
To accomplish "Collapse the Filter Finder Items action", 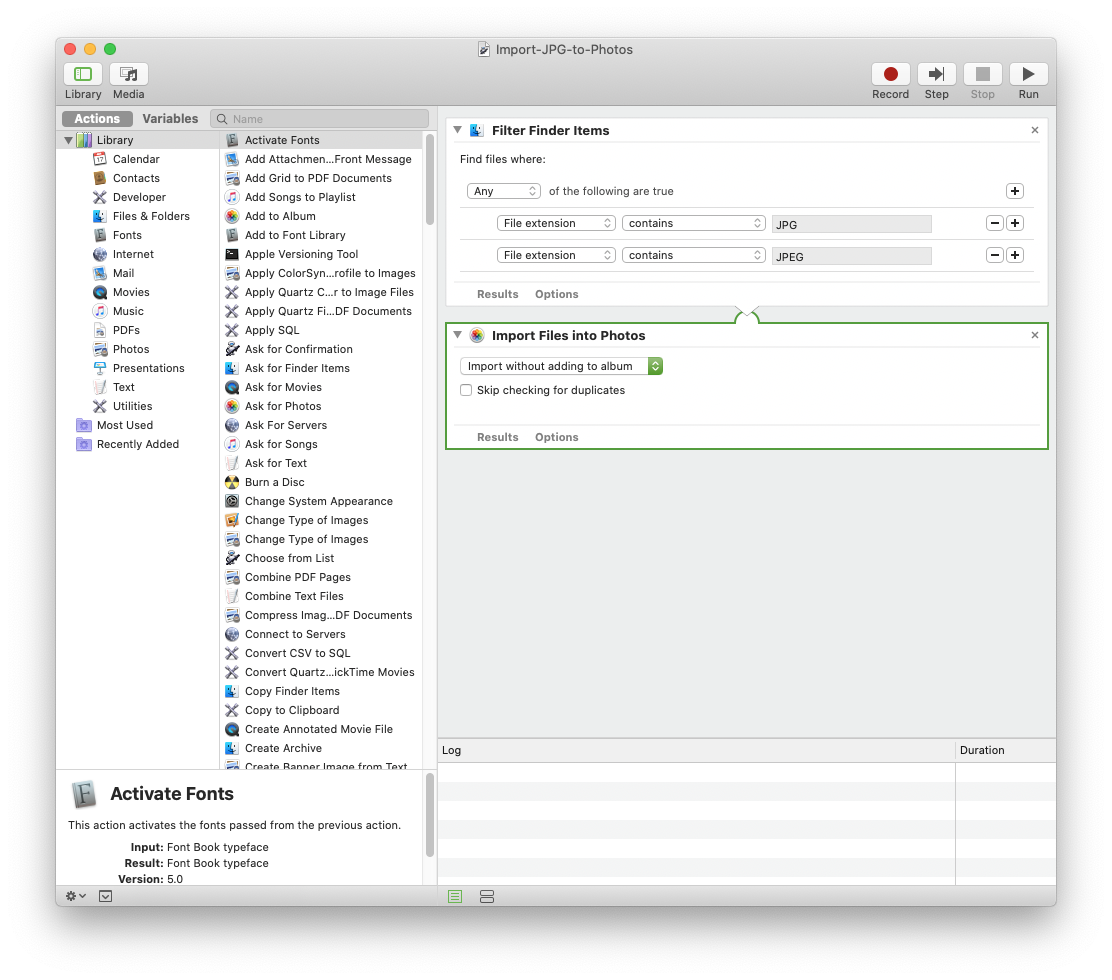I will [x=457, y=130].
